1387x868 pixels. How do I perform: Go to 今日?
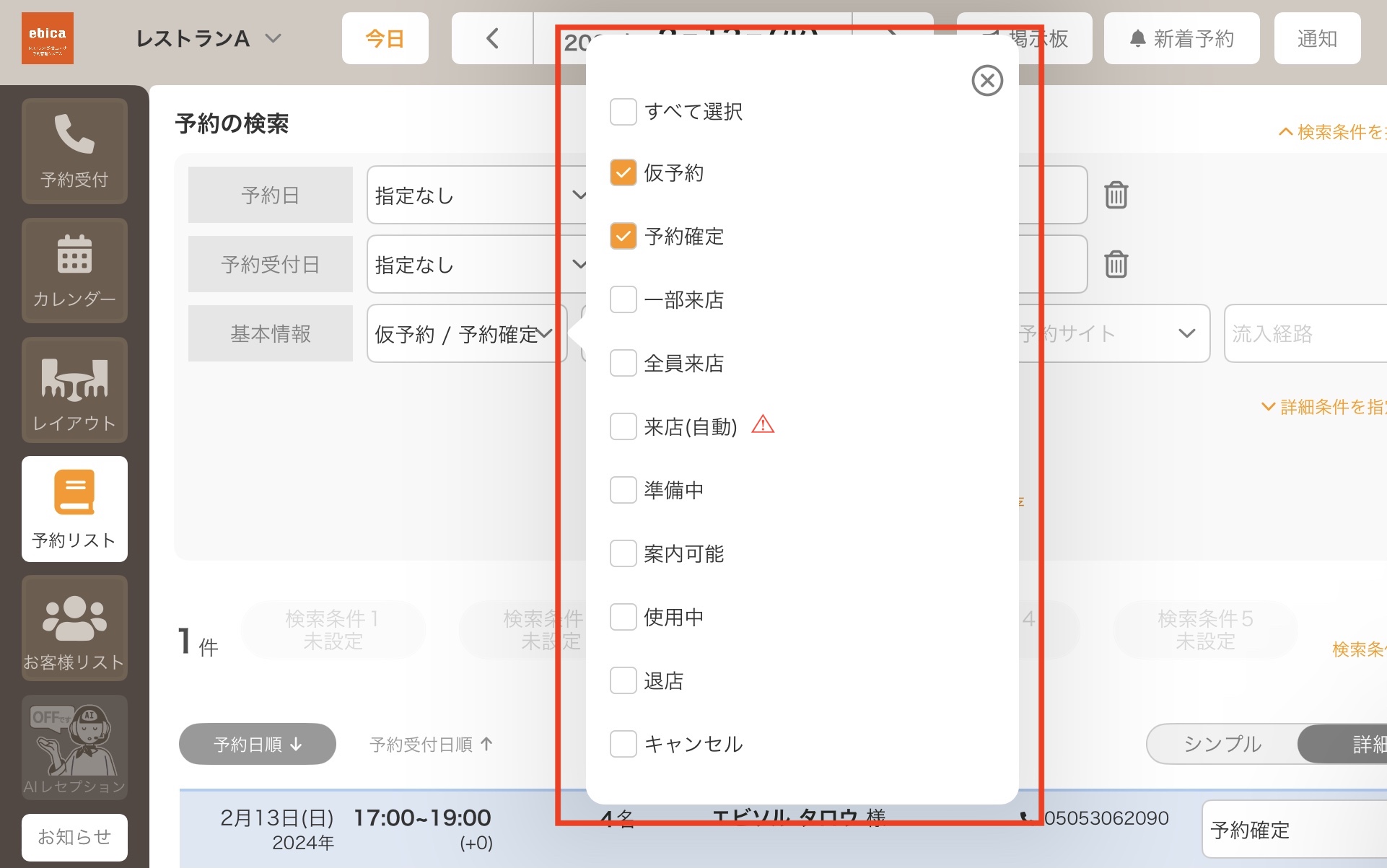[x=385, y=38]
